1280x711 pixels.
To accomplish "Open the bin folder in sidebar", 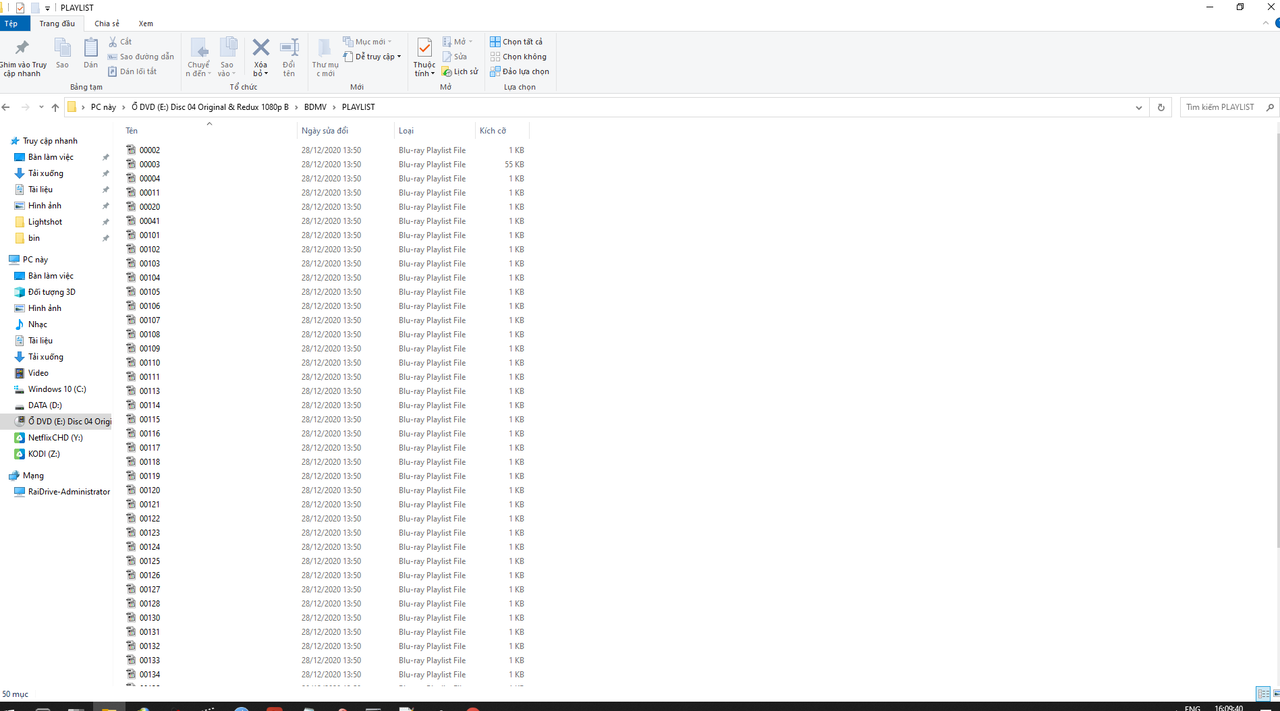I will [34, 238].
